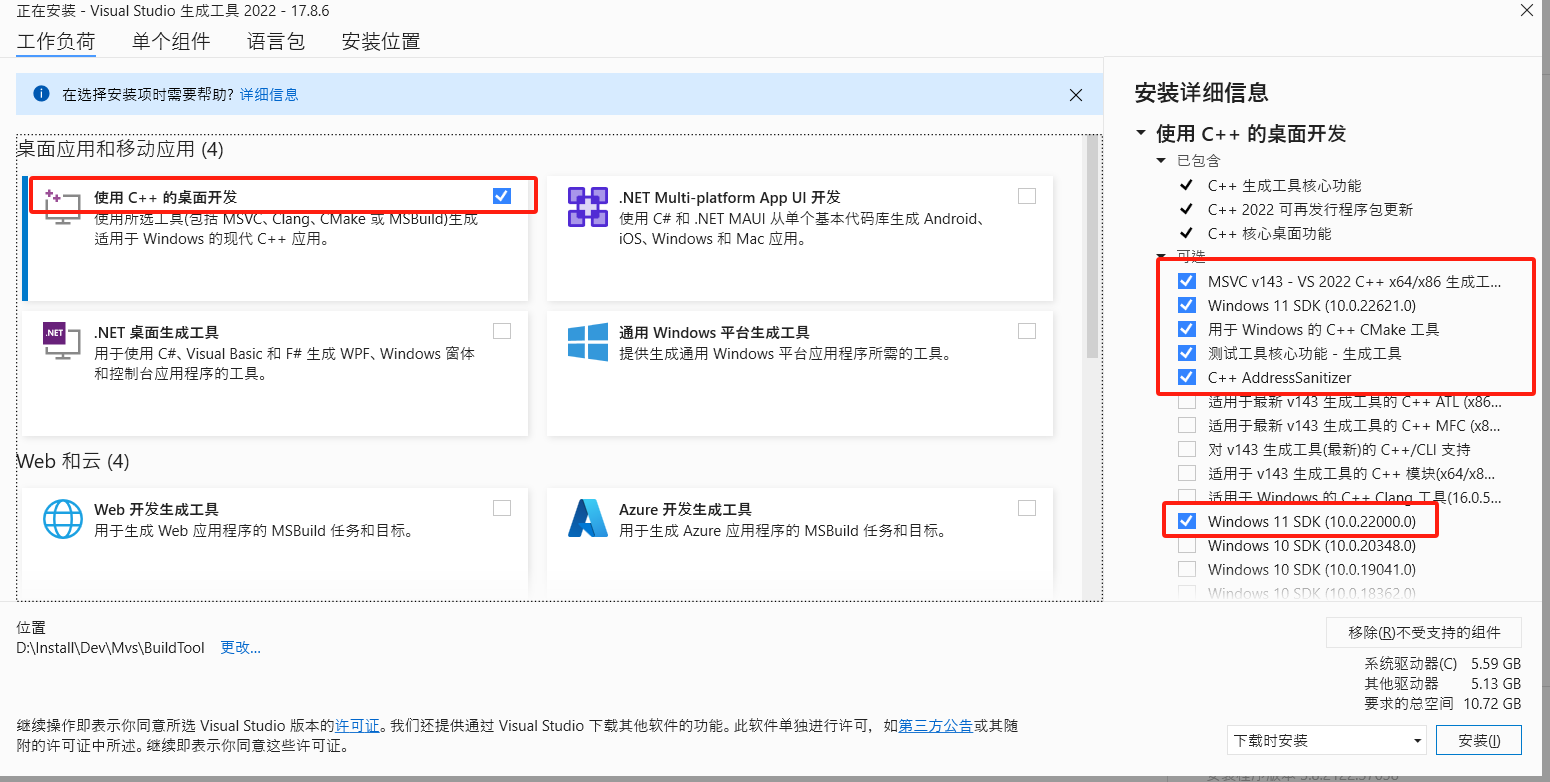The image size is (1550, 782).
Task: Collapse the 可选 section
Action: (1161, 257)
